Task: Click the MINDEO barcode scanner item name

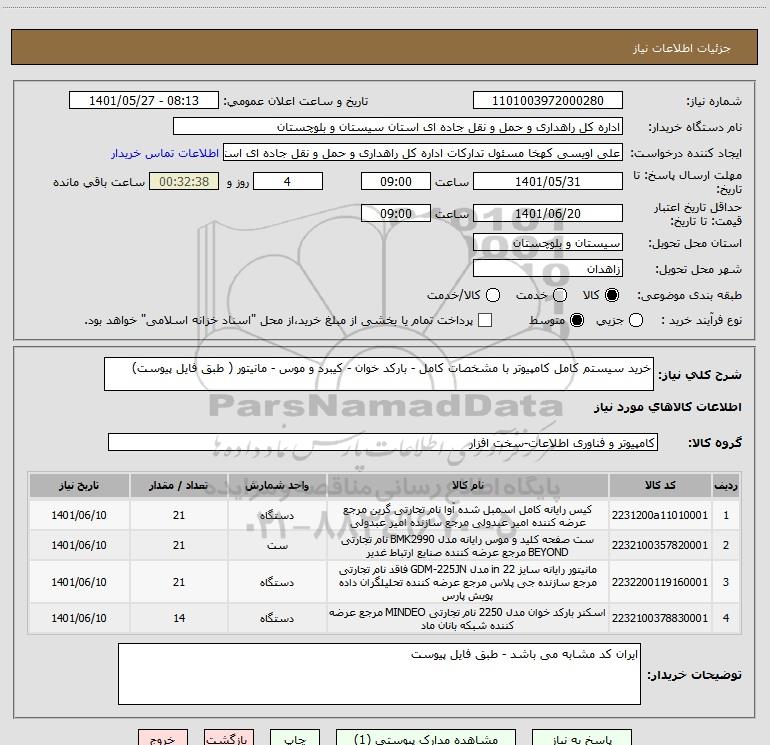Action: [x=468, y=618]
